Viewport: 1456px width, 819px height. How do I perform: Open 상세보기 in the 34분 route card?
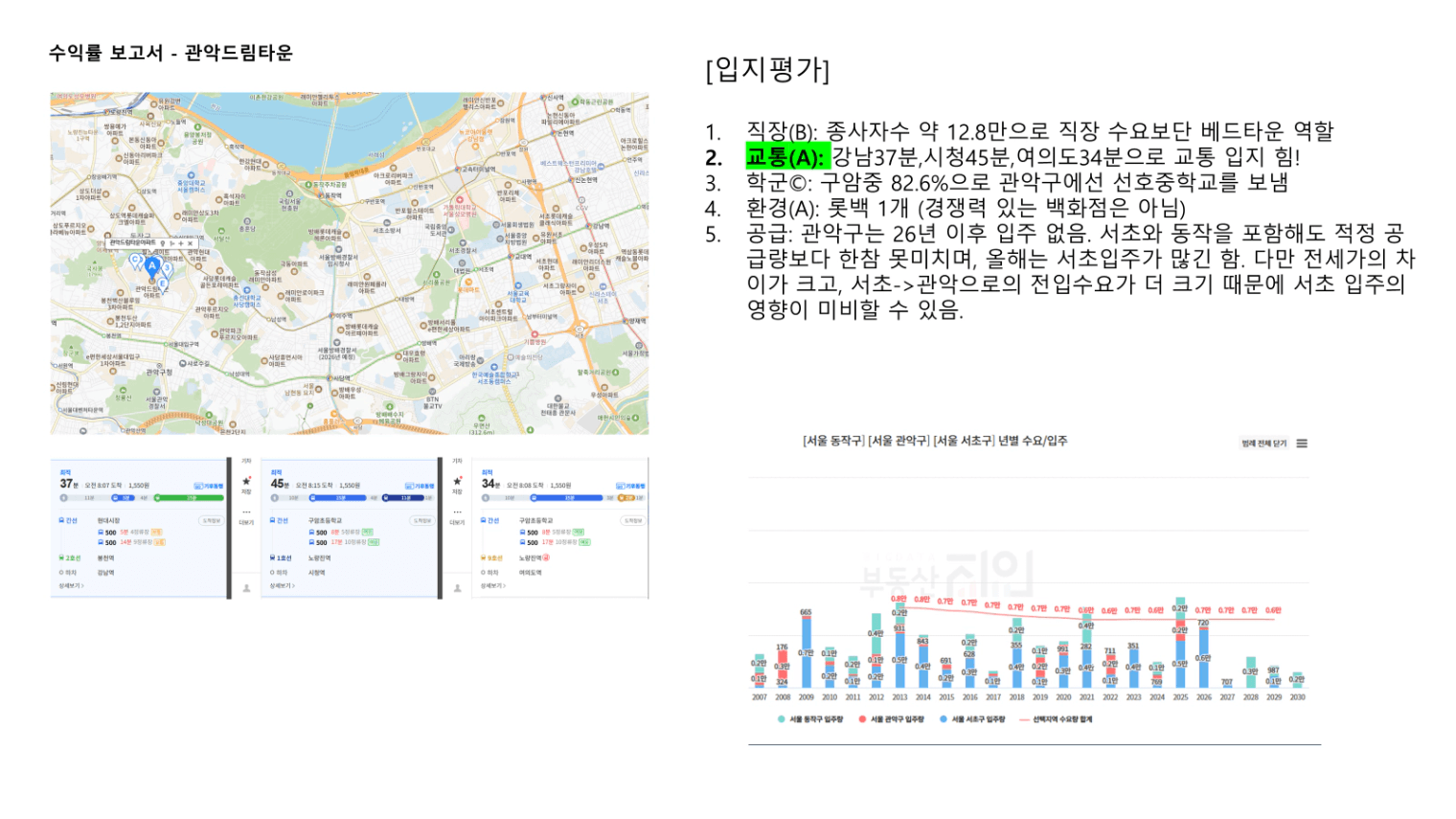pos(492,585)
